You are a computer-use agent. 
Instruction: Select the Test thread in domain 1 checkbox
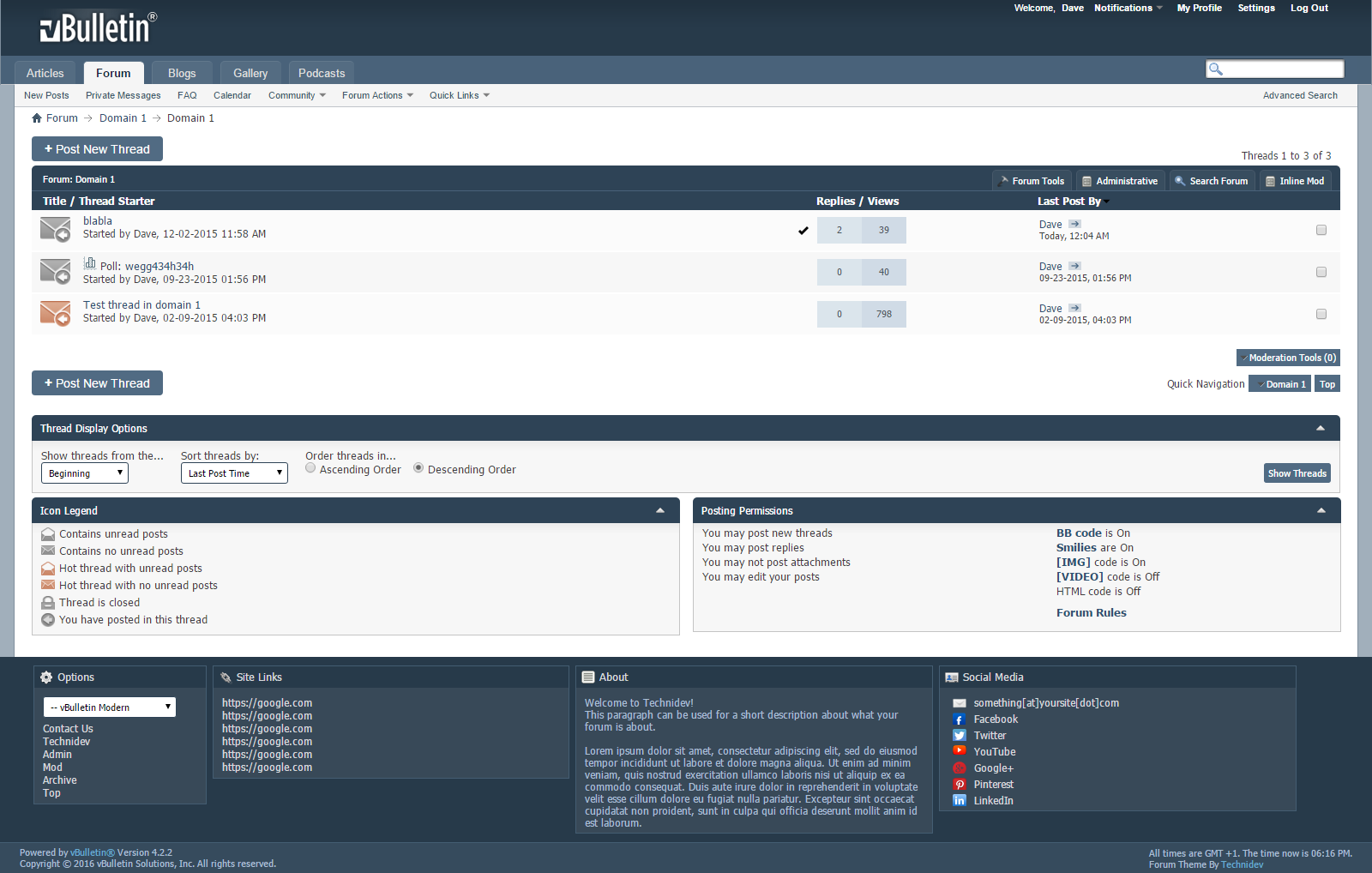pyautogui.click(x=1321, y=314)
